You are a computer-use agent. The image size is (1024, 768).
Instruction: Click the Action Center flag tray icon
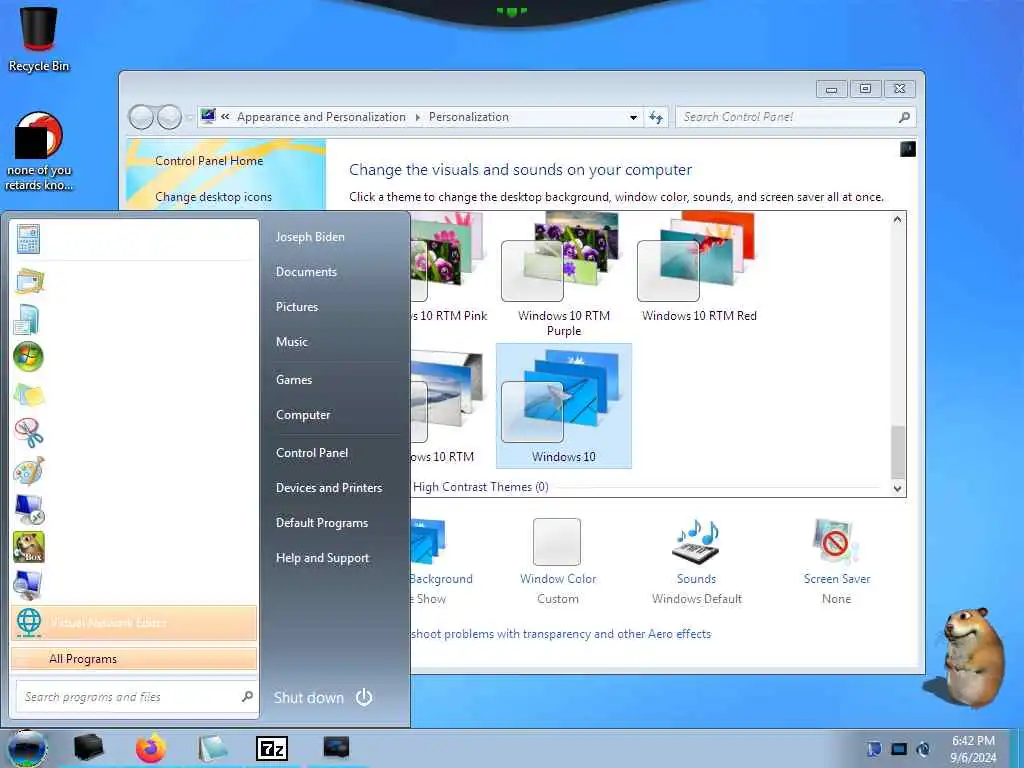click(874, 749)
